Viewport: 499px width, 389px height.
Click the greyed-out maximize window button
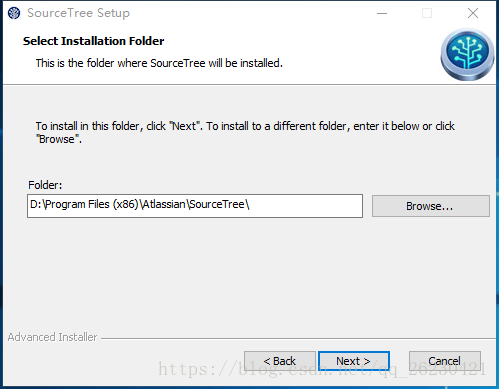click(427, 13)
